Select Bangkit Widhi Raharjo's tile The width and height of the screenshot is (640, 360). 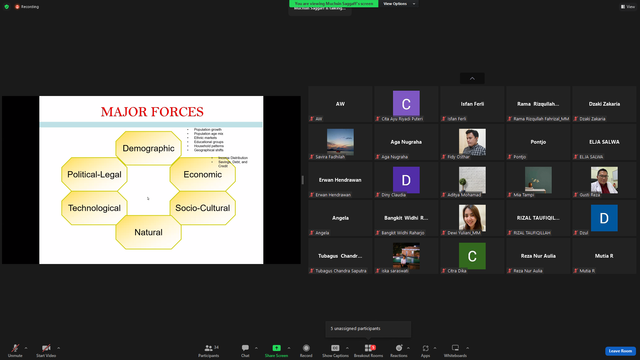click(x=406, y=218)
